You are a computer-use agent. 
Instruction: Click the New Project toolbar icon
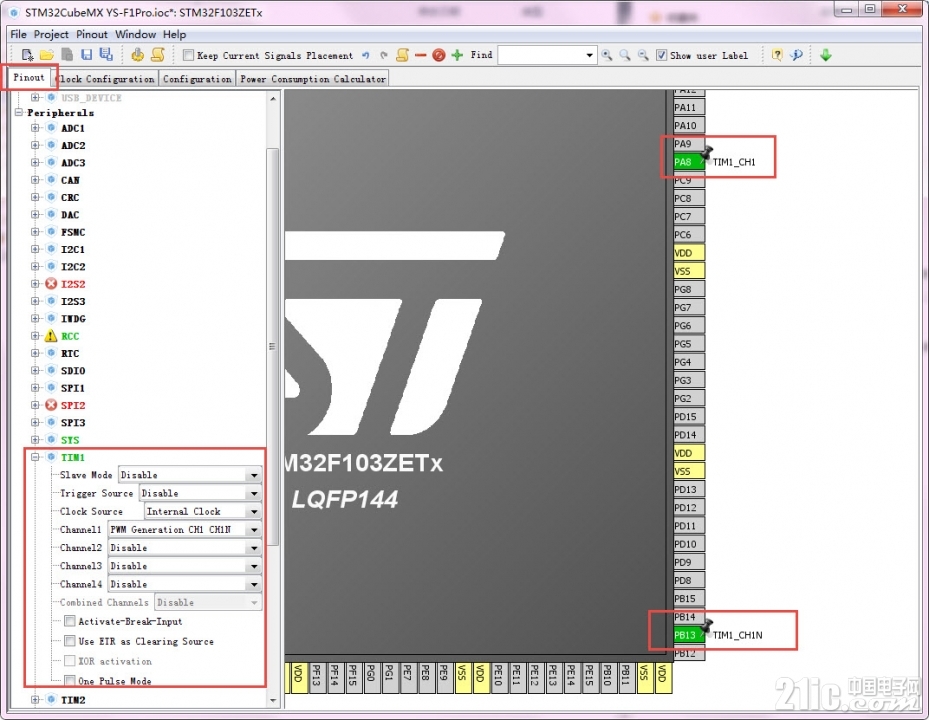point(27,55)
